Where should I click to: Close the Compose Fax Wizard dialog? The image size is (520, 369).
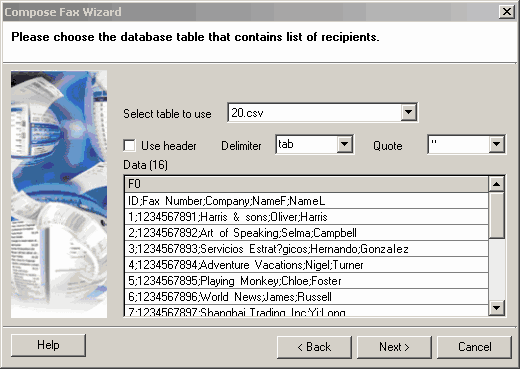[x=506, y=12]
